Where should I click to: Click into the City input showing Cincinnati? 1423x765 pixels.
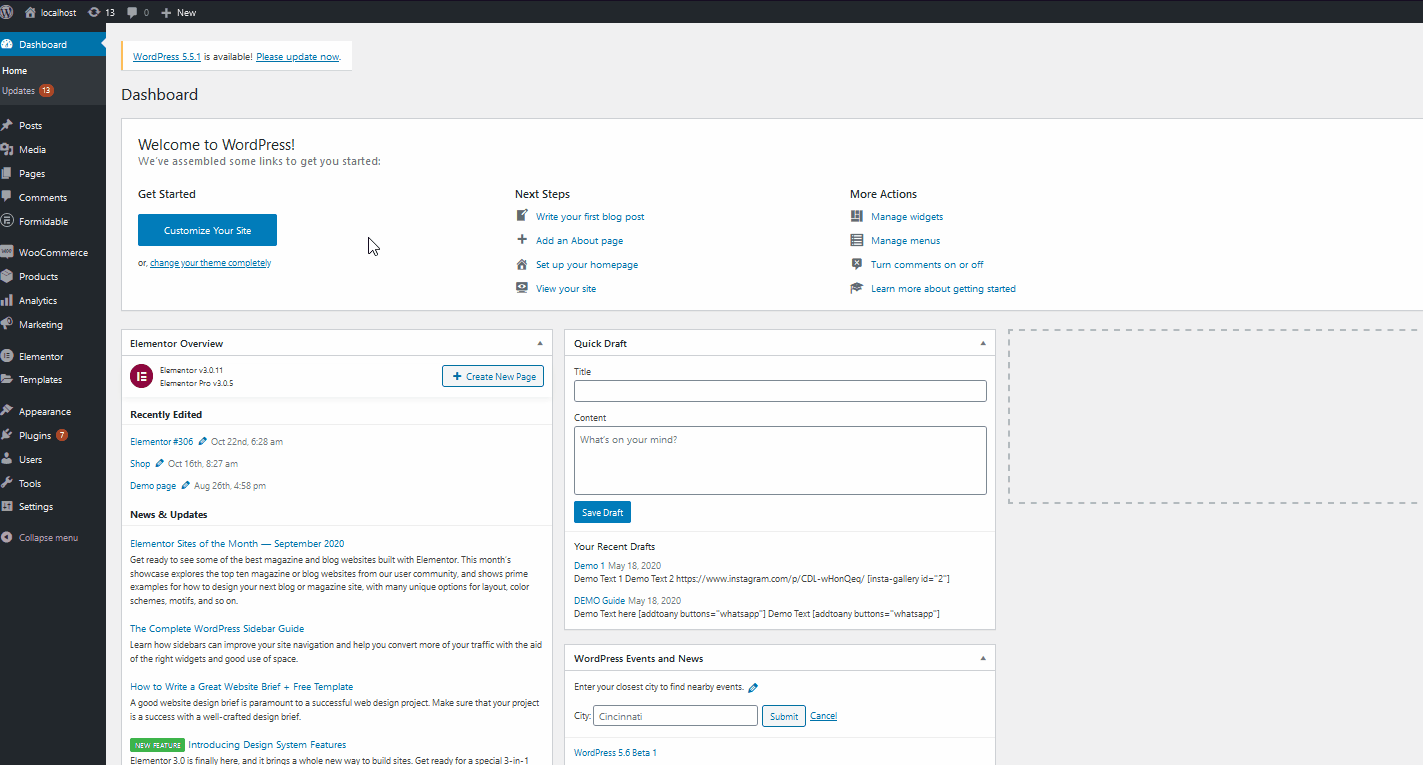tap(675, 716)
